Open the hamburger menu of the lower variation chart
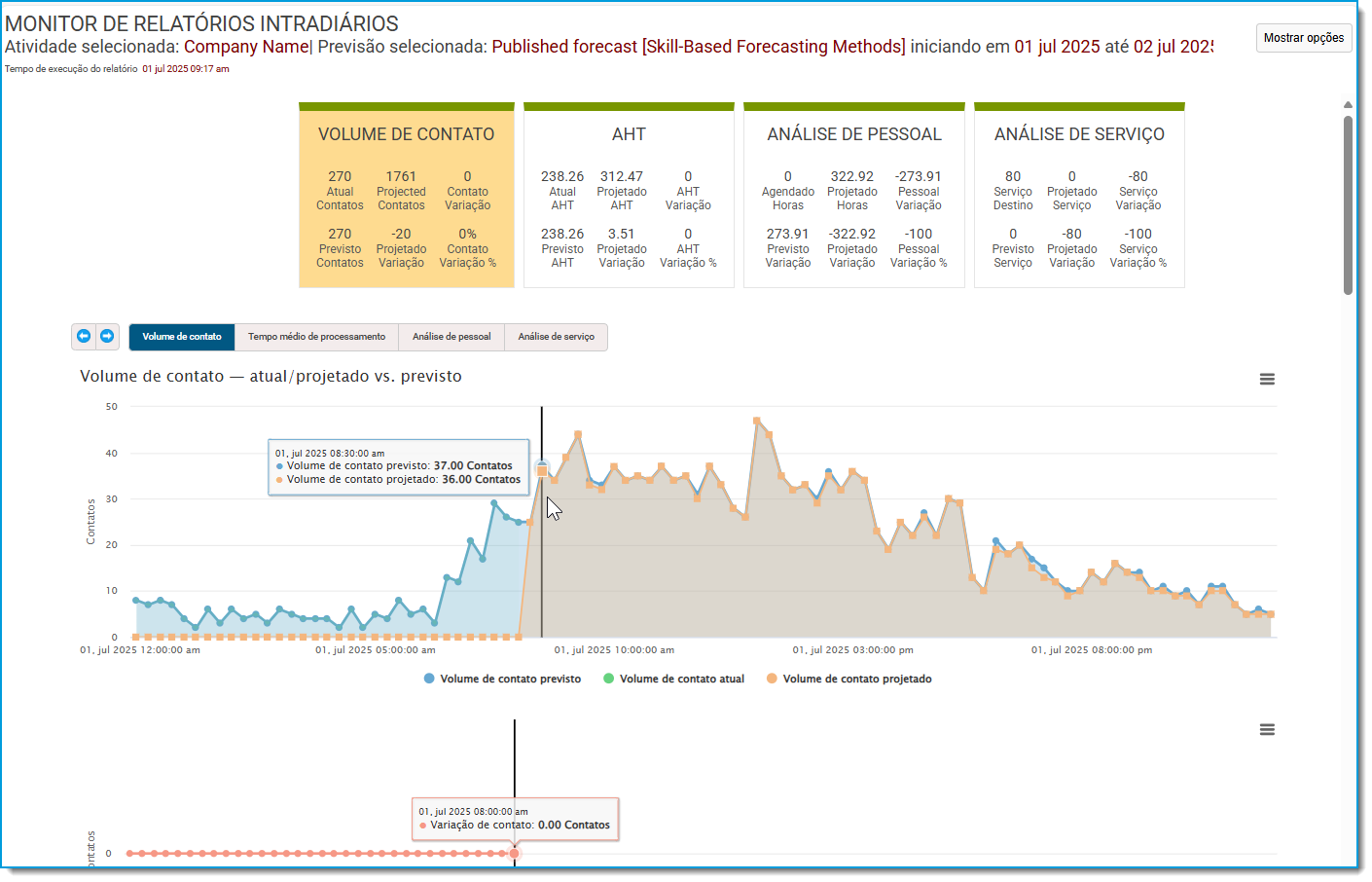Viewport: 1372px width, 882px height. [x=1267, y=730]
